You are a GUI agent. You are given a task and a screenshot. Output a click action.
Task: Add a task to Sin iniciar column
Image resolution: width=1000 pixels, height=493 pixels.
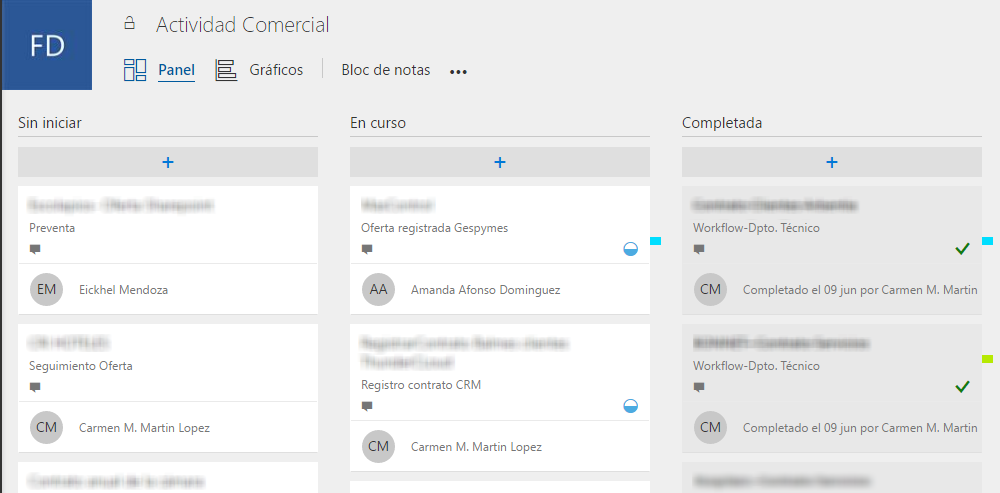[168, 162]
